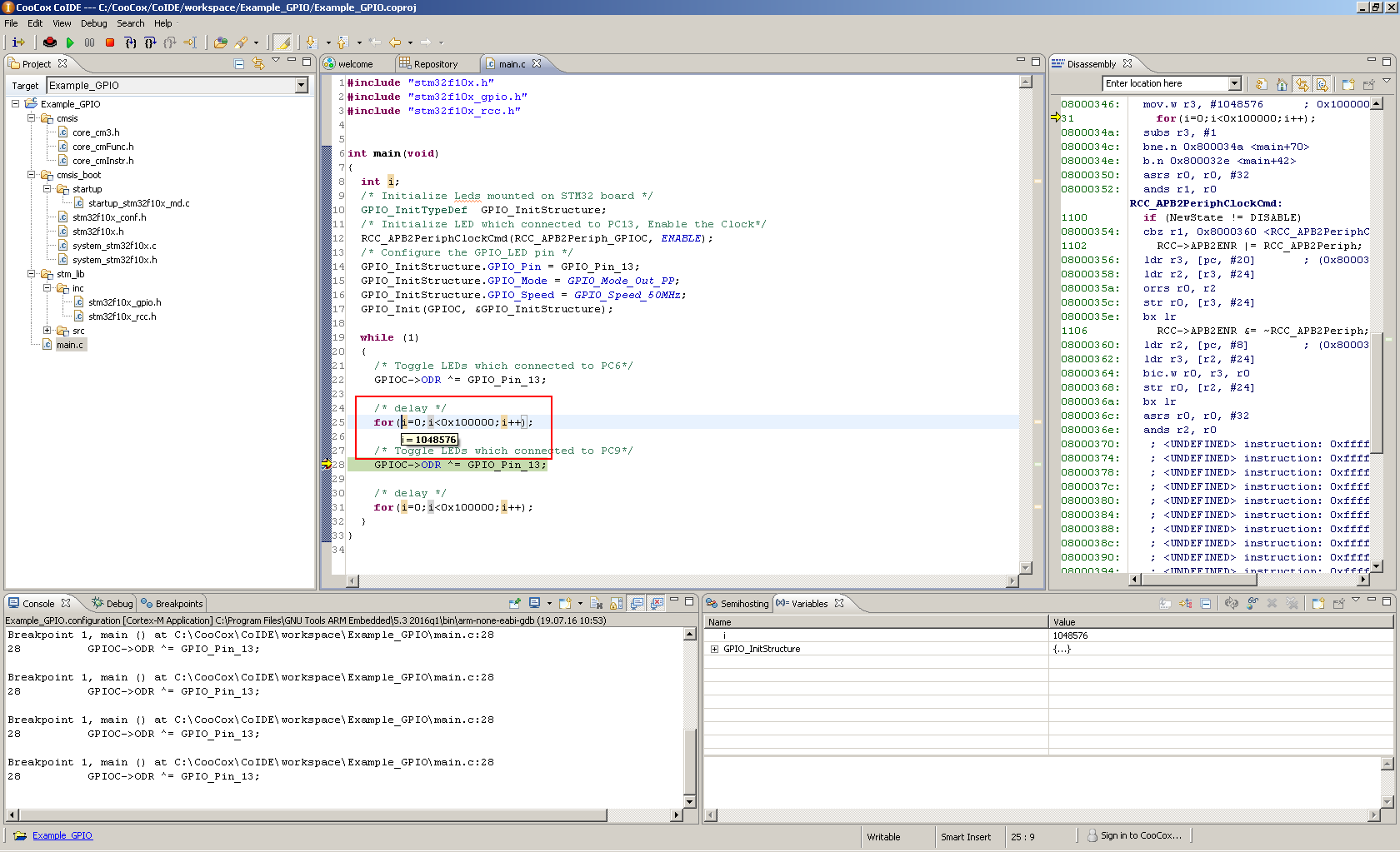
Task: Toggle Show Source button in Disassembly toolbar
Action: 1322,84
